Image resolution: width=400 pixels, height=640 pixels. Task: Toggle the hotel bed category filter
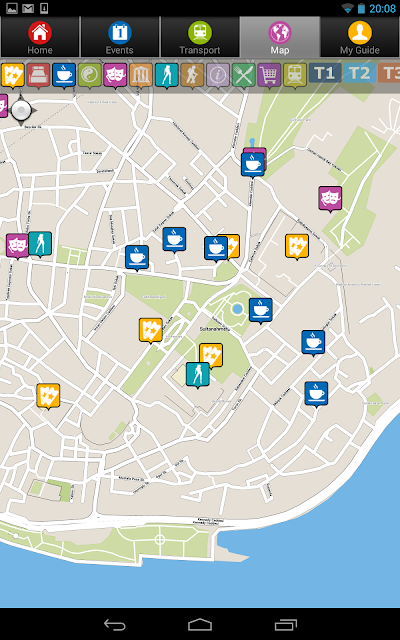(x=38, y=76)
